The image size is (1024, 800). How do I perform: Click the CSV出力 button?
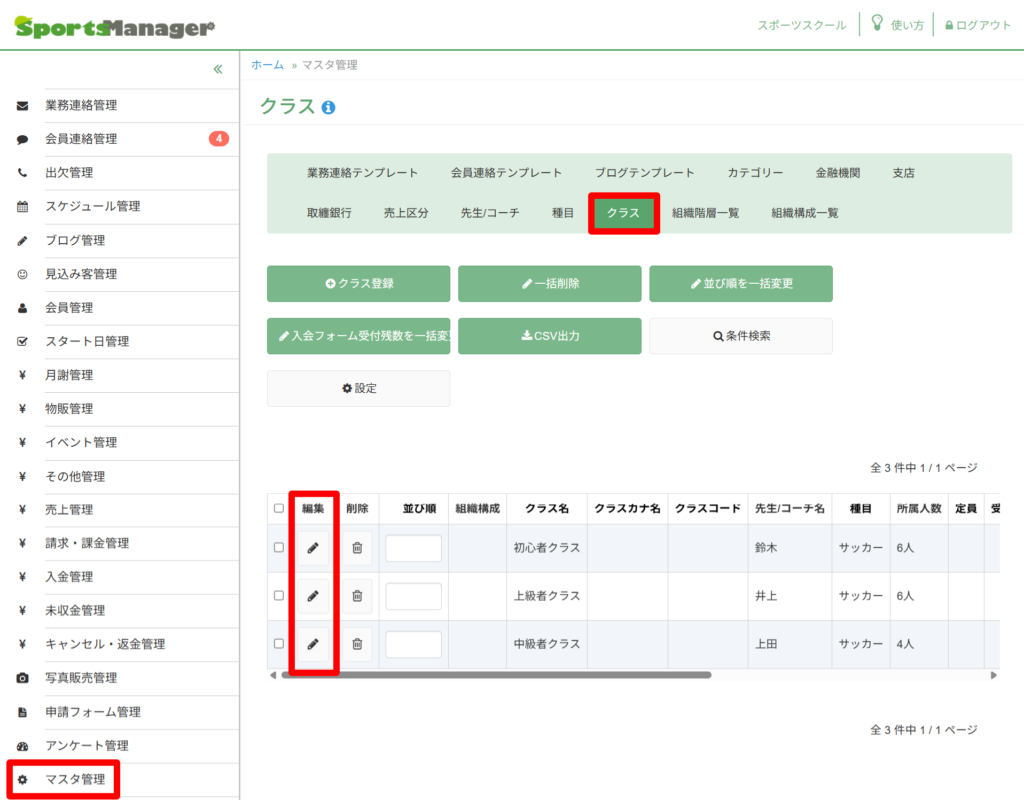550,336
